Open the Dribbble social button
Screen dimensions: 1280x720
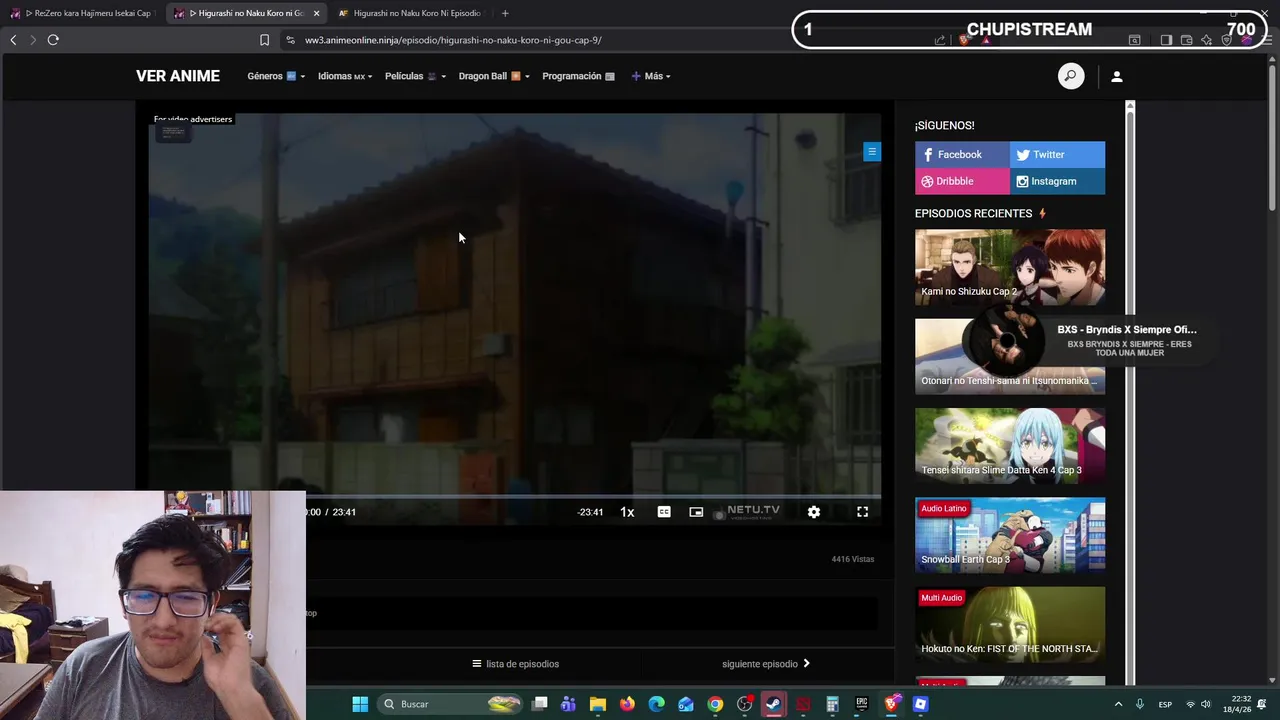pyautogui.click(x=962, y=181)
